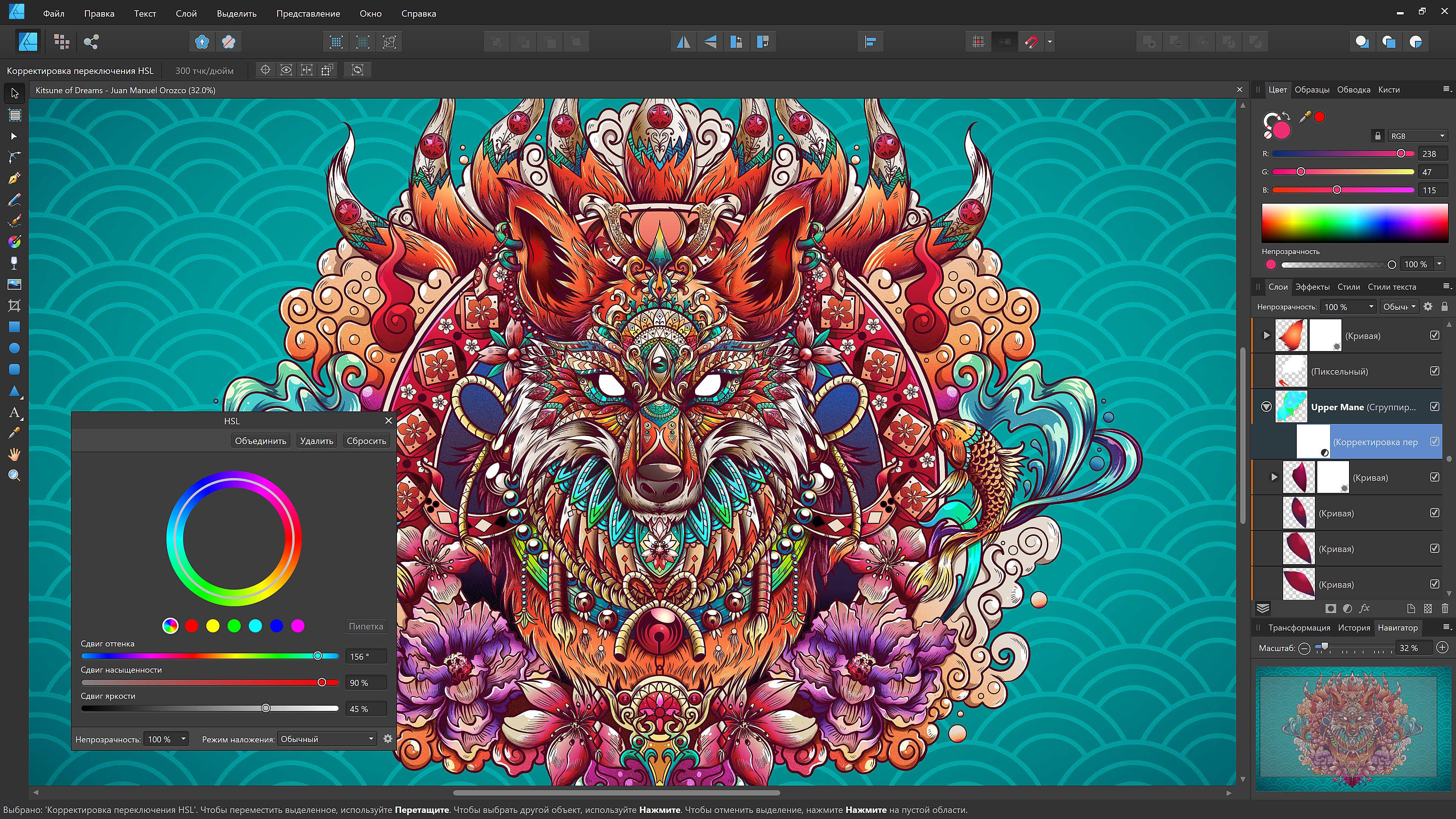
Task: Open the Слой menu
Action: coord(186,14)
